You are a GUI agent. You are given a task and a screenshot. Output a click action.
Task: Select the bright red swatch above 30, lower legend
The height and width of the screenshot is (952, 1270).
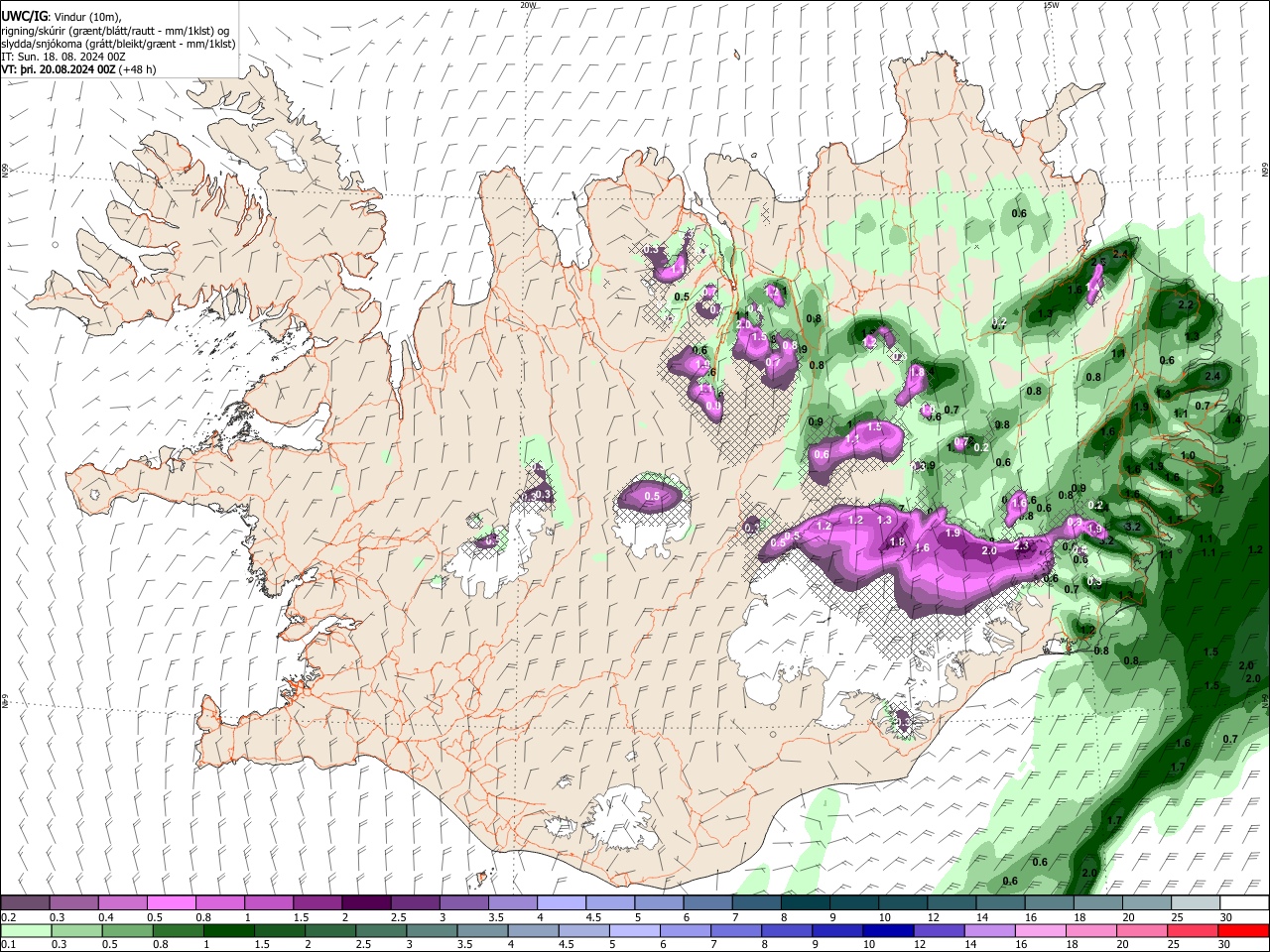pos(1244,930)
